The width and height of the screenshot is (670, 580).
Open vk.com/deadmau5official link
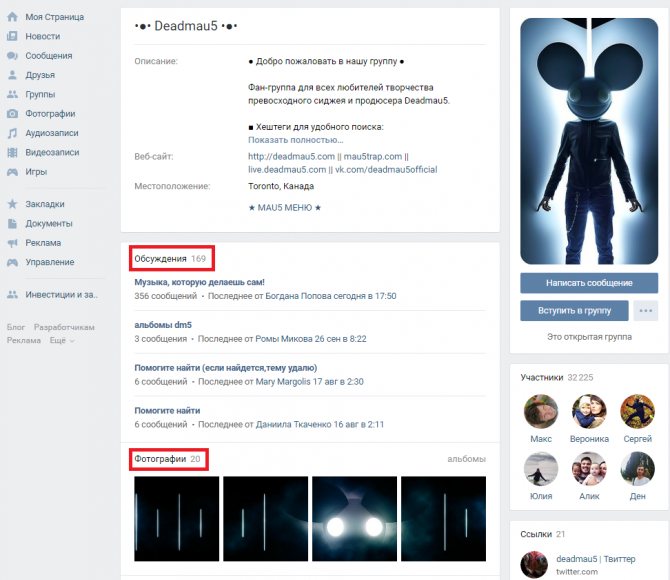point(386,170)
